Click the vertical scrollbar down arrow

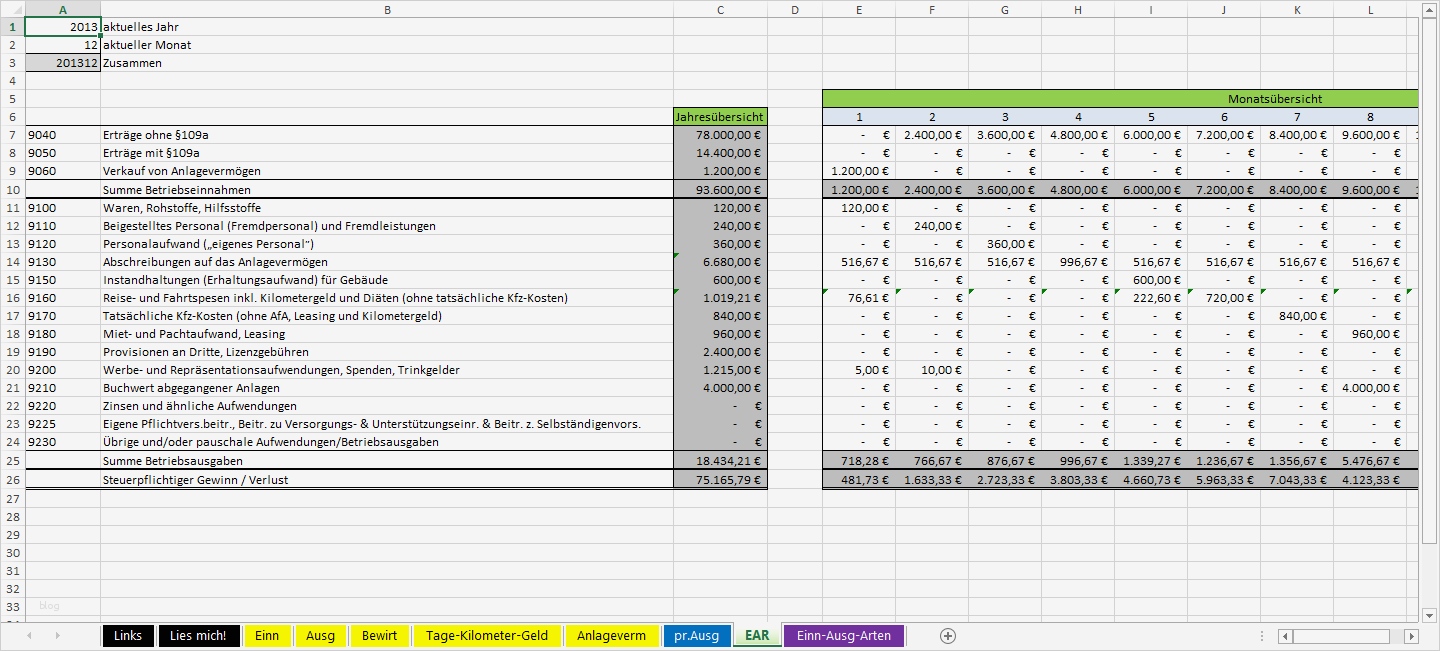(x=1430, y=615)
